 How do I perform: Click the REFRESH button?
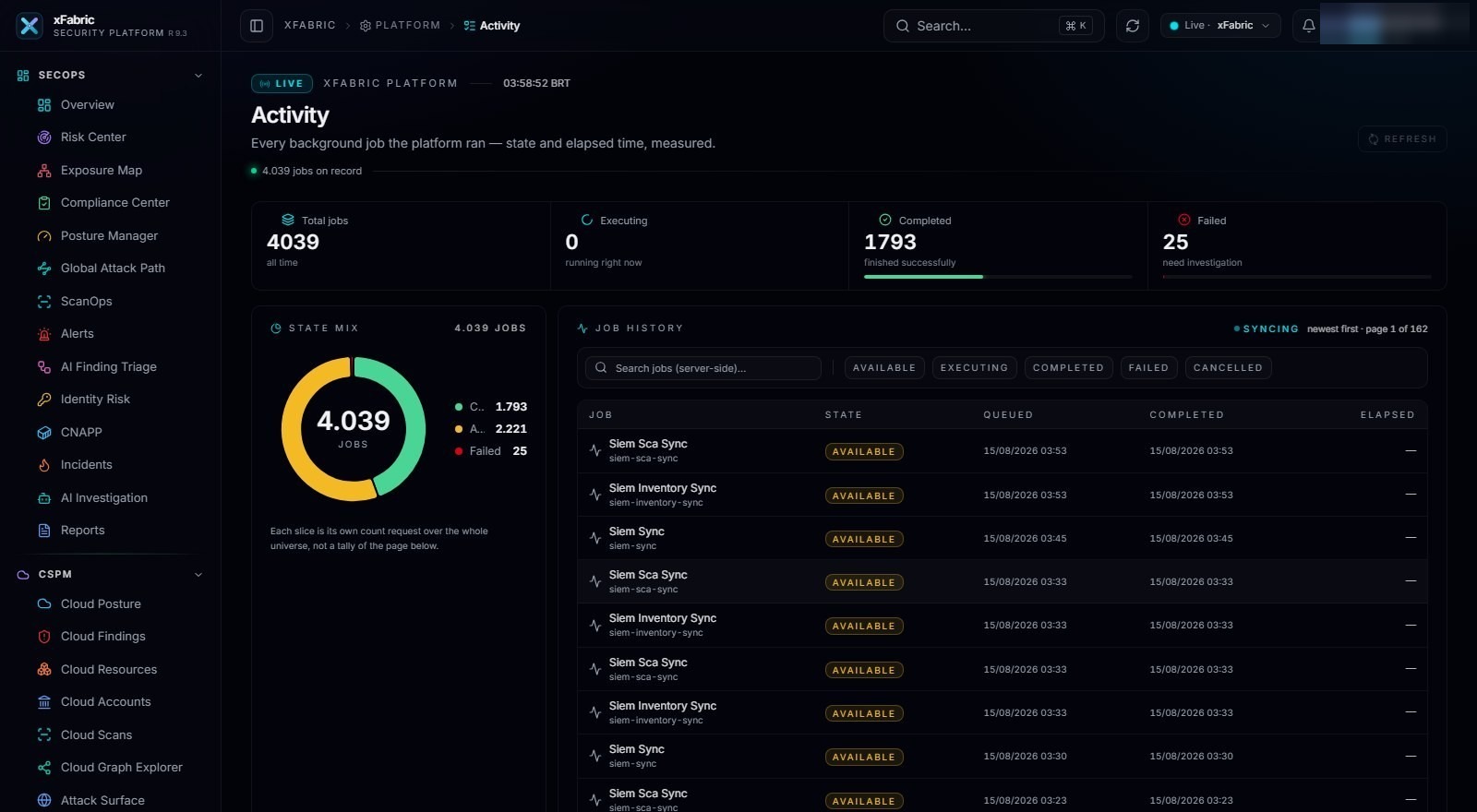[1402, 139]
